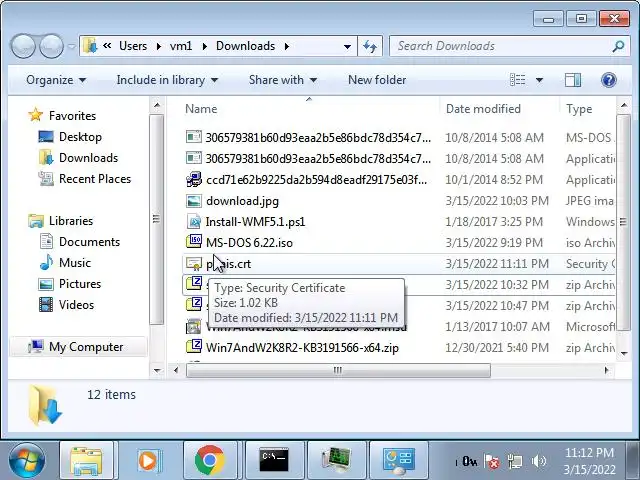Open the Share with menu
Screen dimensions: 640x480
[x=283, y=80]
